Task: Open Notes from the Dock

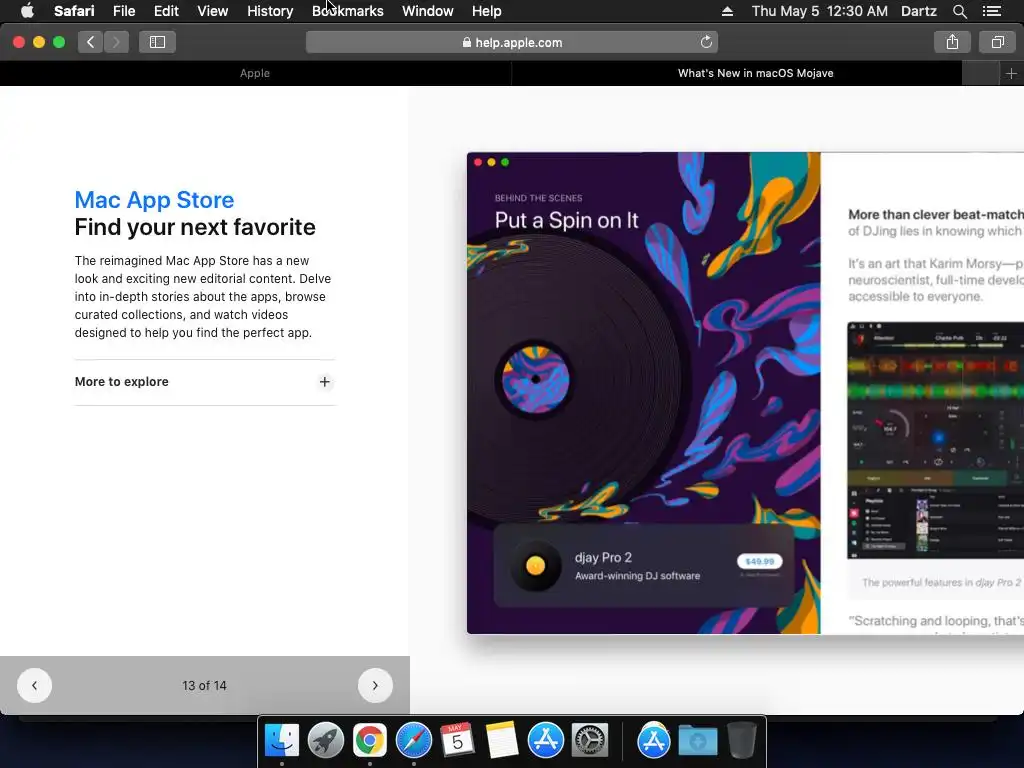Action: [502, 740]
